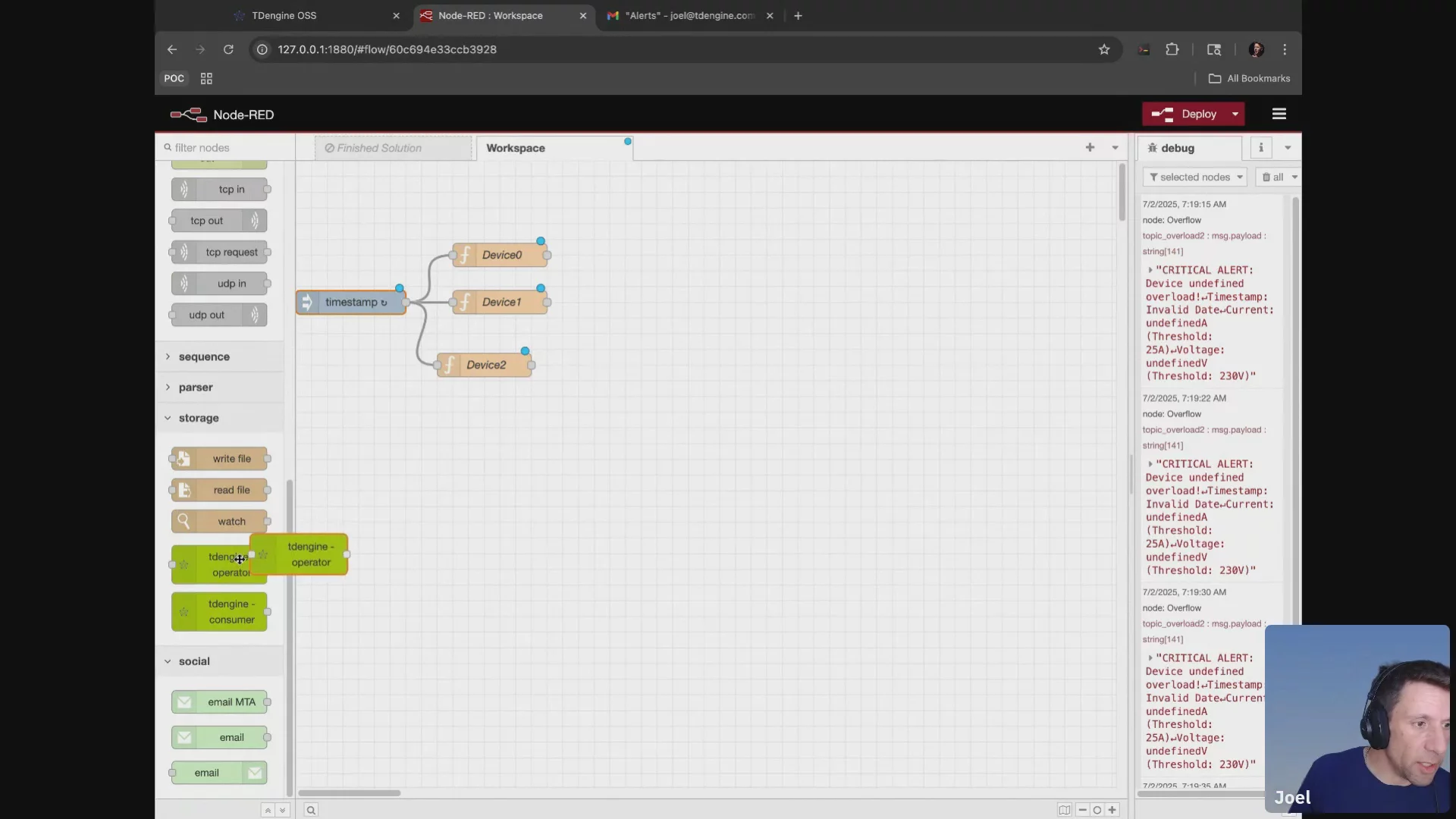Screen dimensions: 1456x819
Task: Select the read file storage node
Action: 219,490
